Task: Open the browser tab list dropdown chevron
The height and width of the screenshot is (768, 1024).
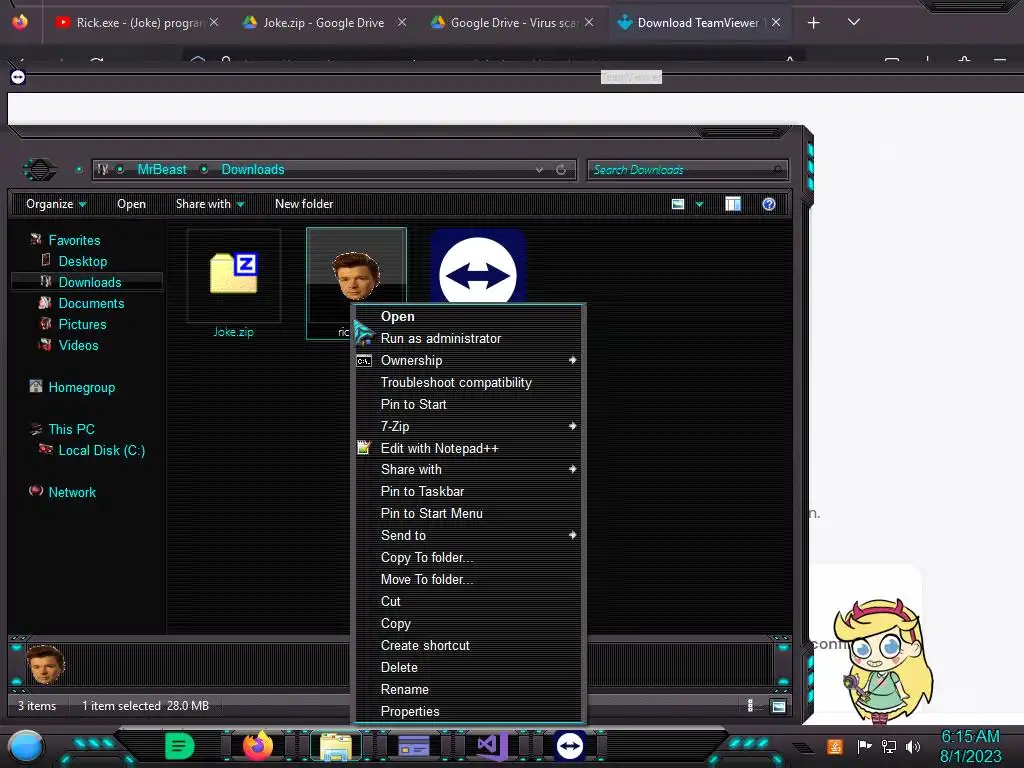Action: (854, 22)
